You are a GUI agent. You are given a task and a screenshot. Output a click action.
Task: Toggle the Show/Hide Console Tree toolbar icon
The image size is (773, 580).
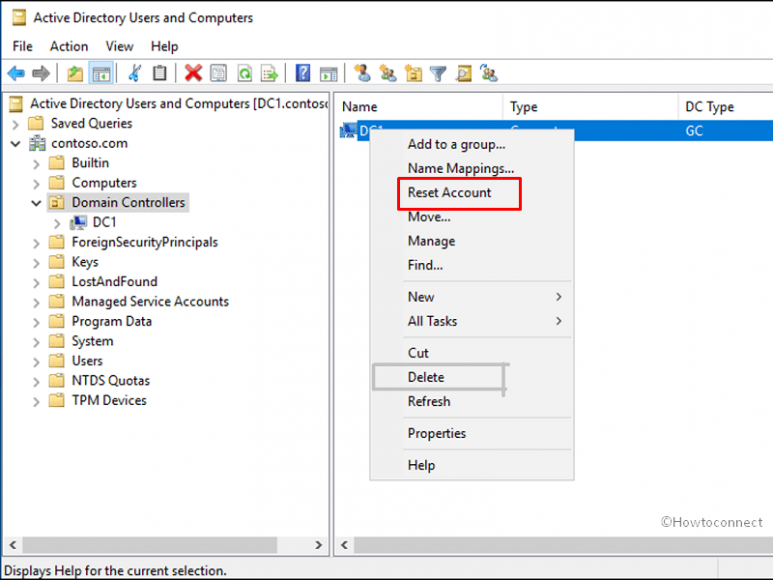click(x=101, y=74)
